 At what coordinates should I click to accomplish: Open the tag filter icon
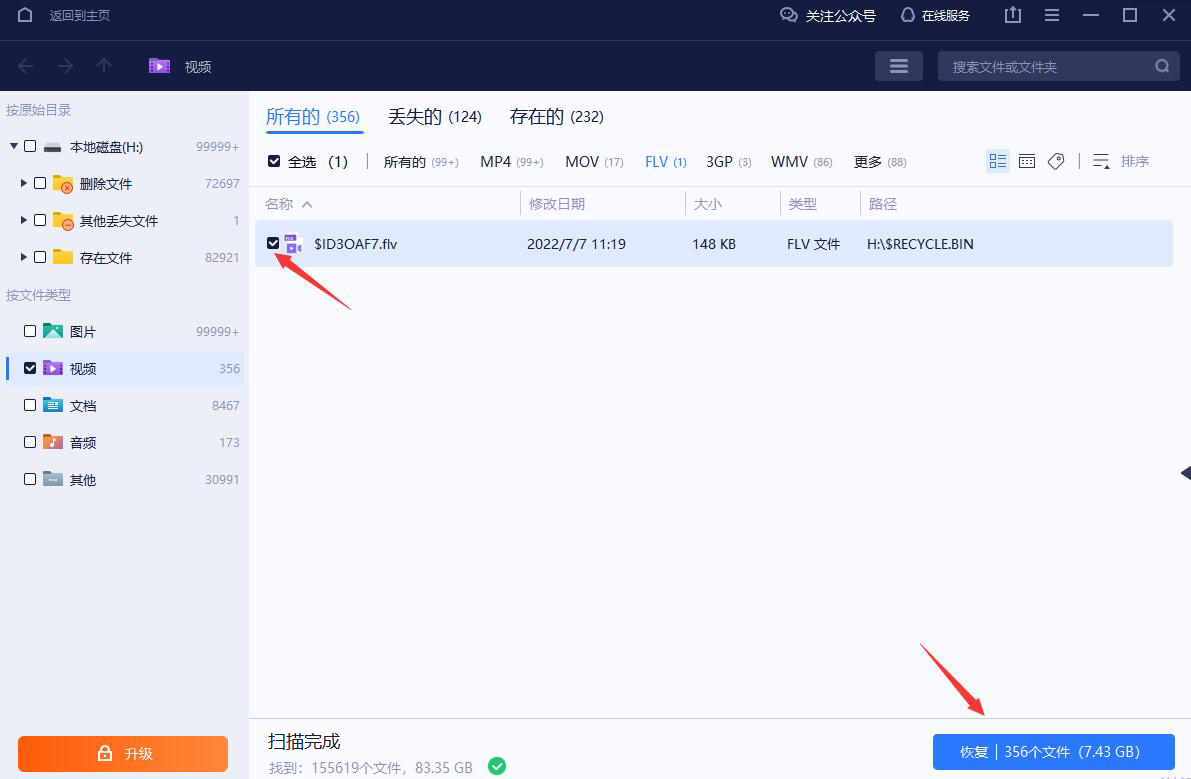point(1056,160)
